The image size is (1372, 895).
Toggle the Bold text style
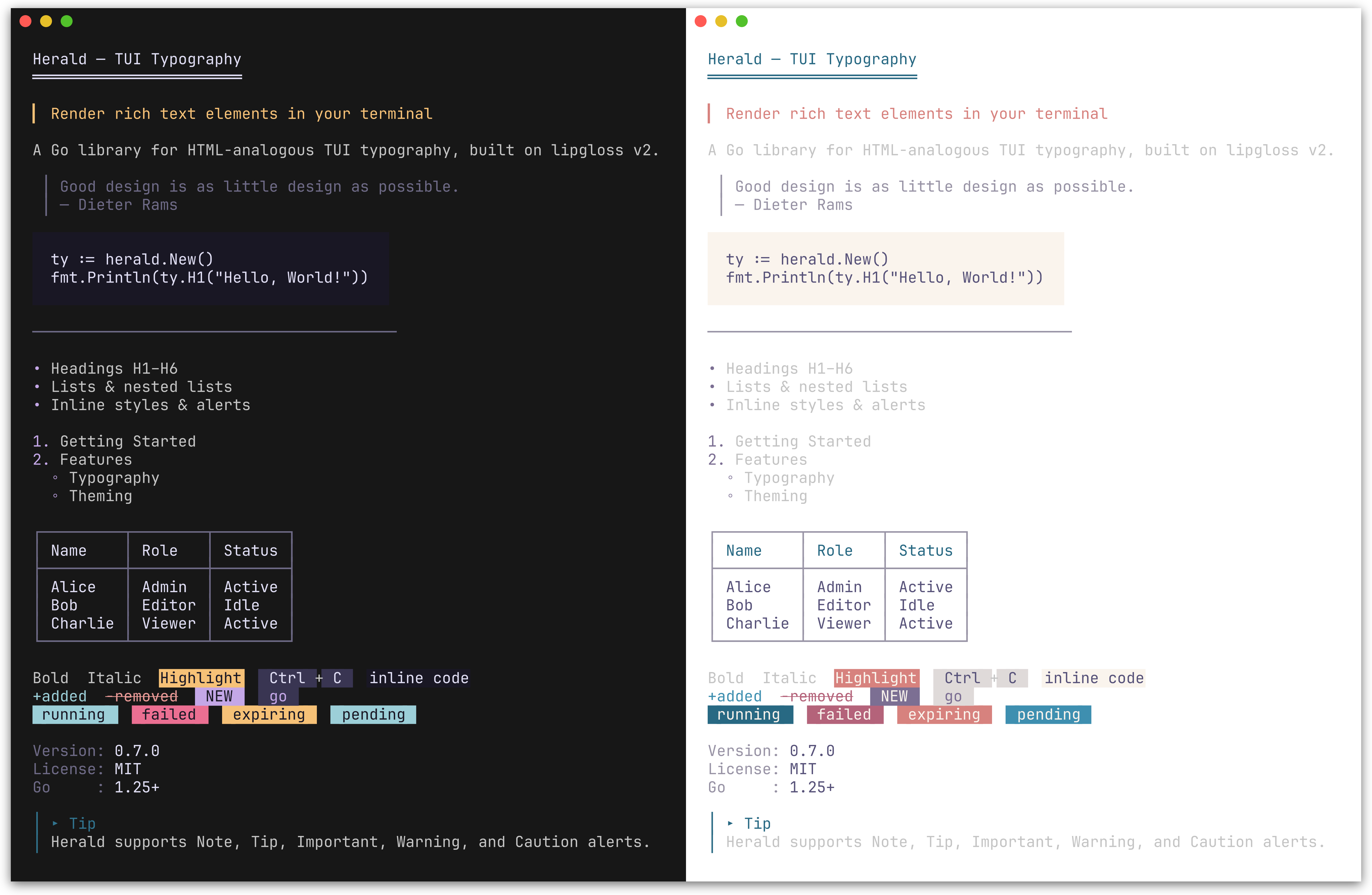pos(51,677)
